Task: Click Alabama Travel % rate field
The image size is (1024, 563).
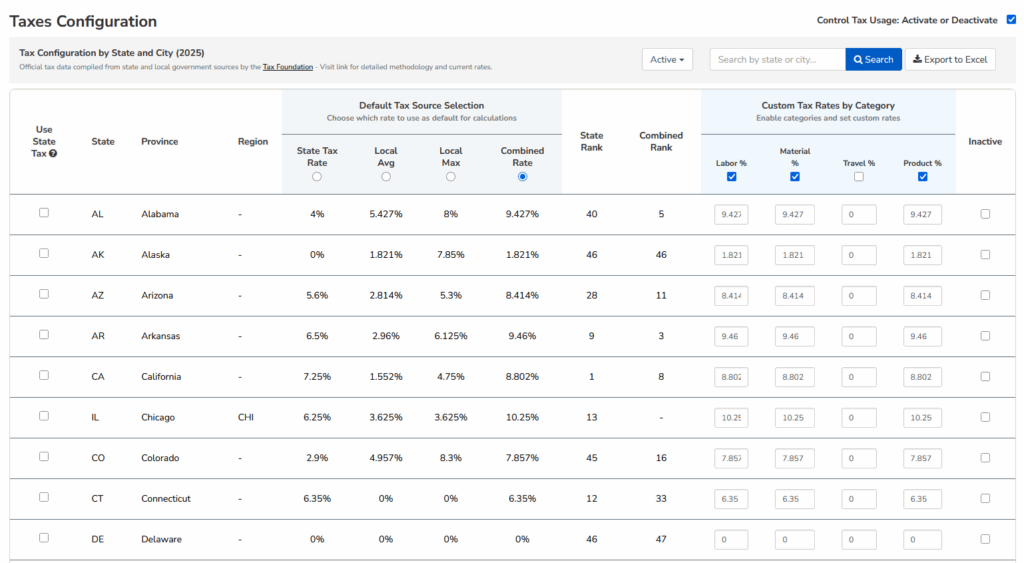Action: tap(859, 214)
